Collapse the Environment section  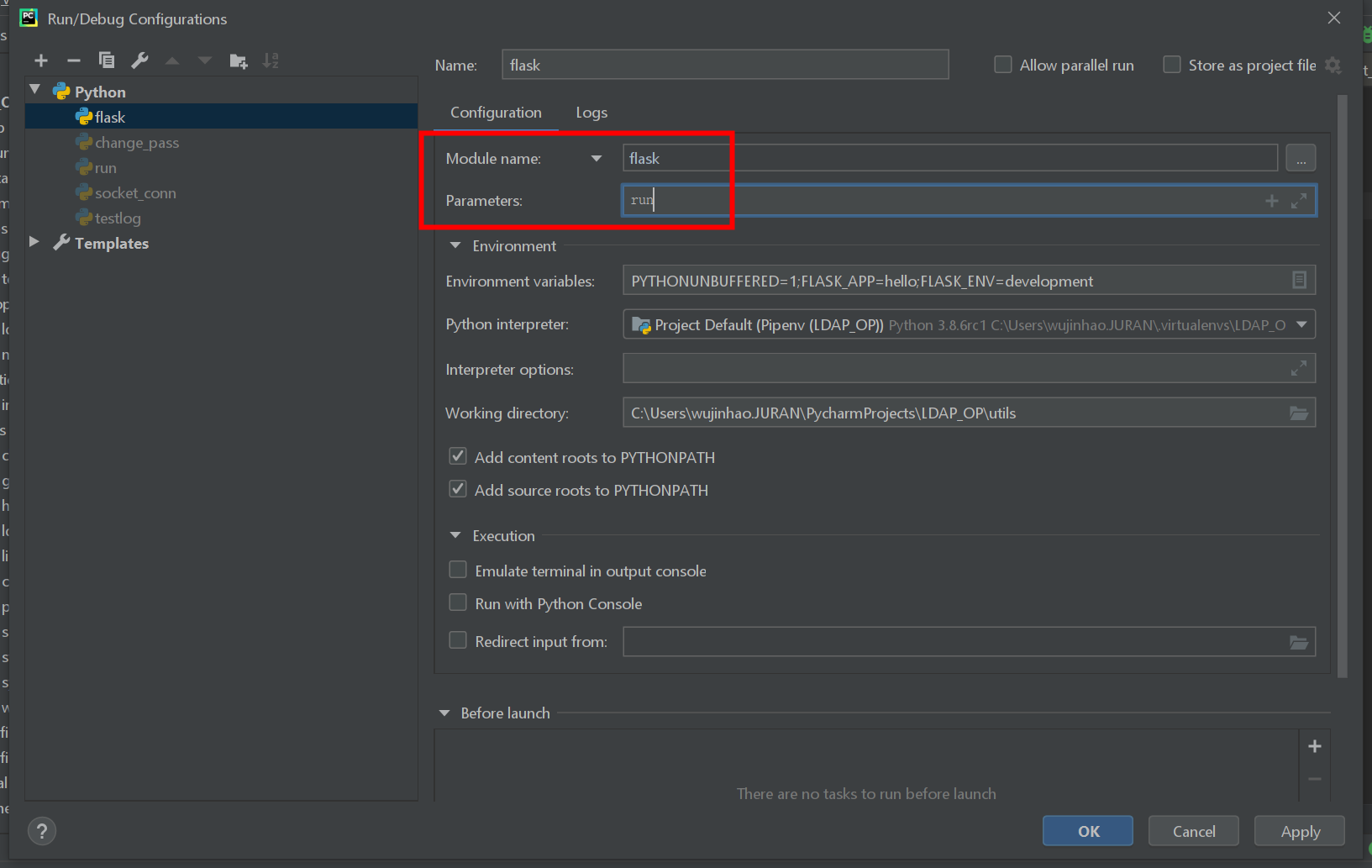455,245
